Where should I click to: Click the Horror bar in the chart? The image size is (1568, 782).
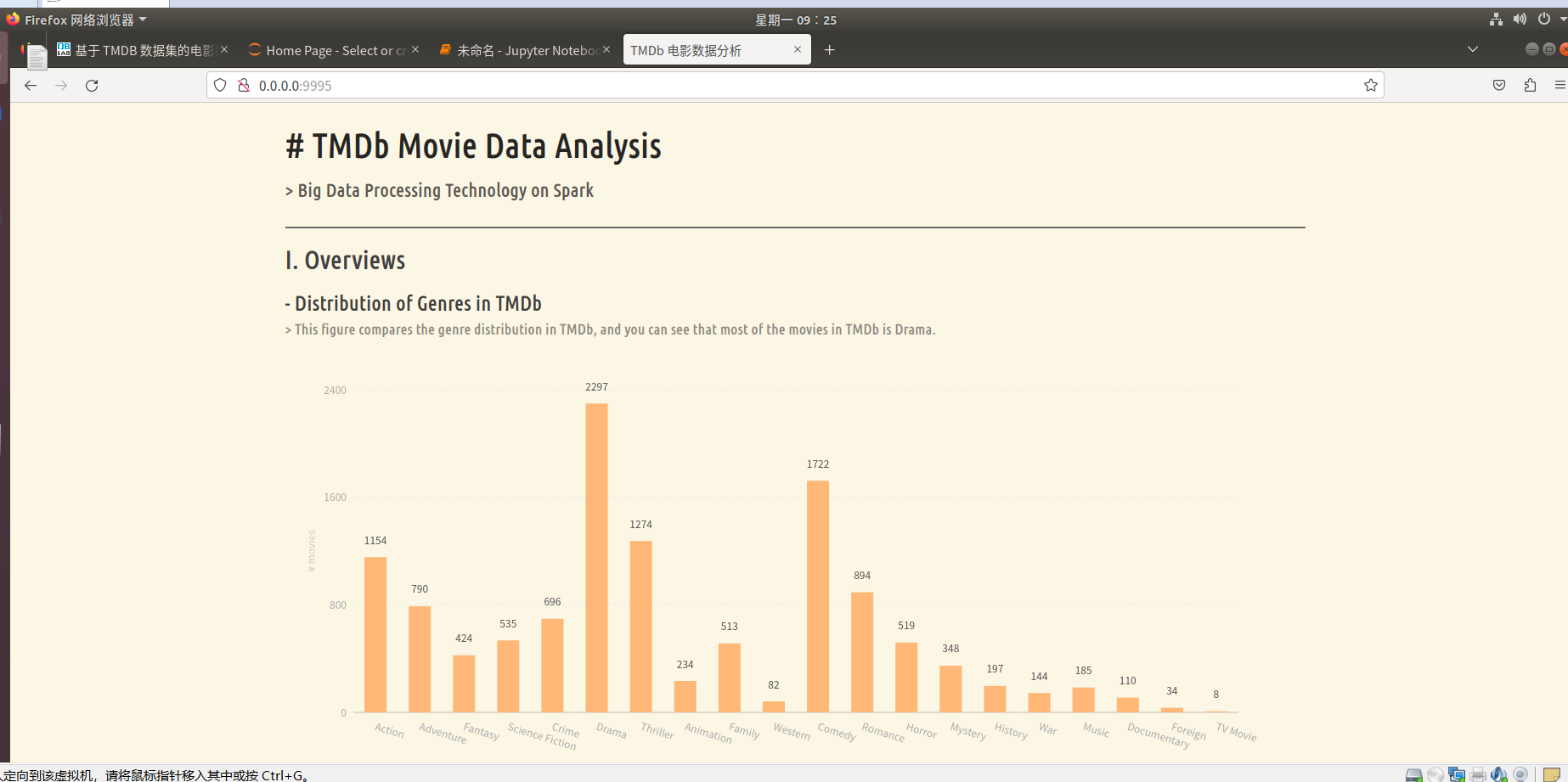[906, 678]
